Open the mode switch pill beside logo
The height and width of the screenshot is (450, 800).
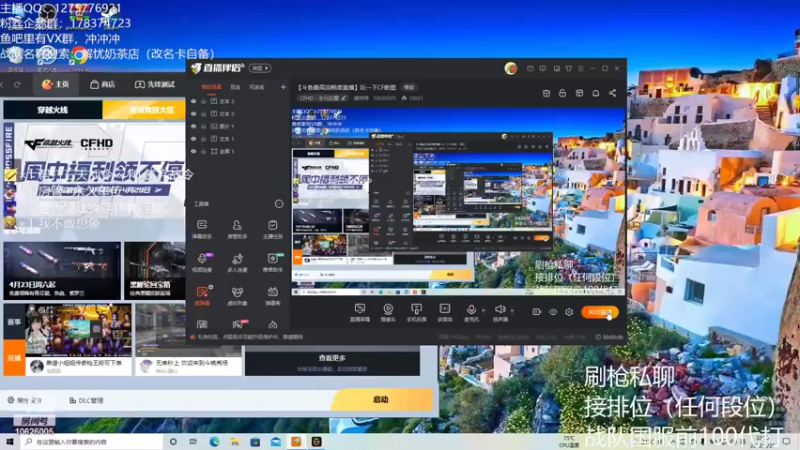point(260,68)
